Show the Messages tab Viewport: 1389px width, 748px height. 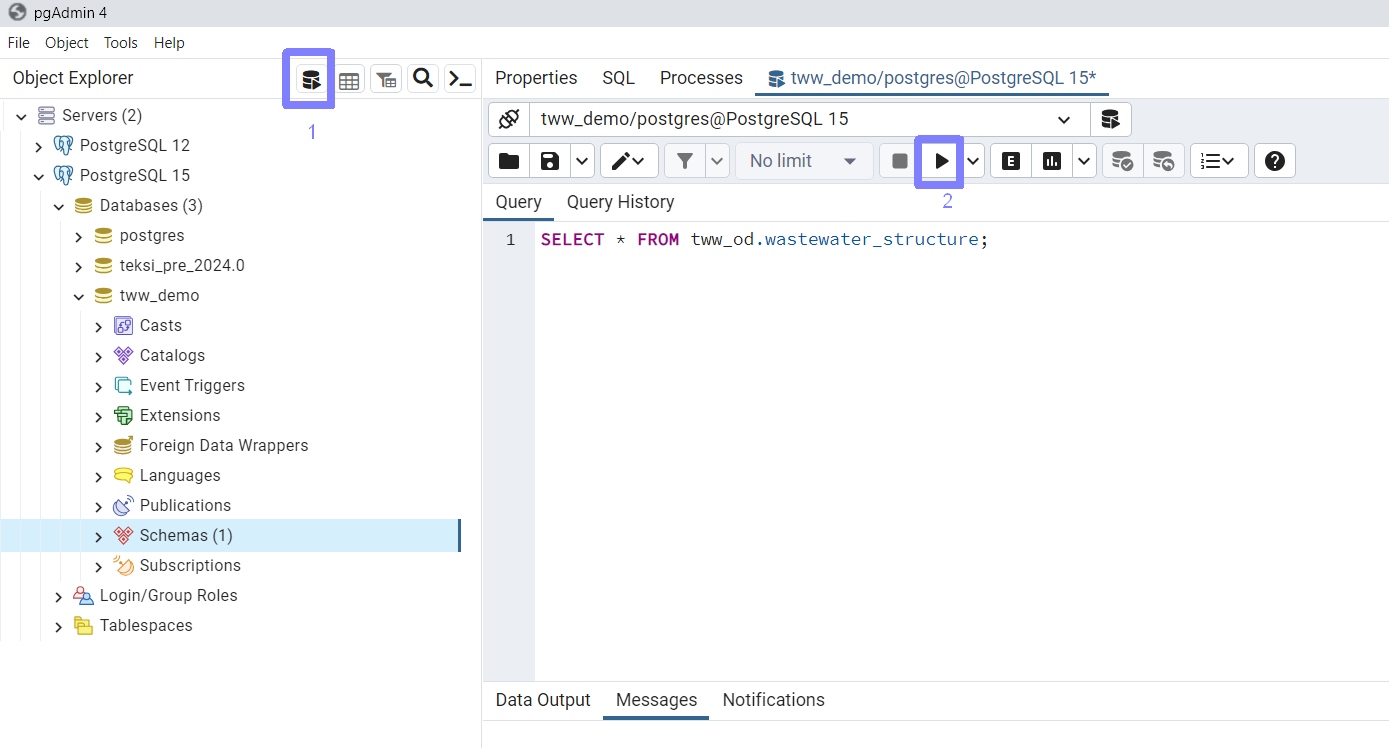coord(656,700)
